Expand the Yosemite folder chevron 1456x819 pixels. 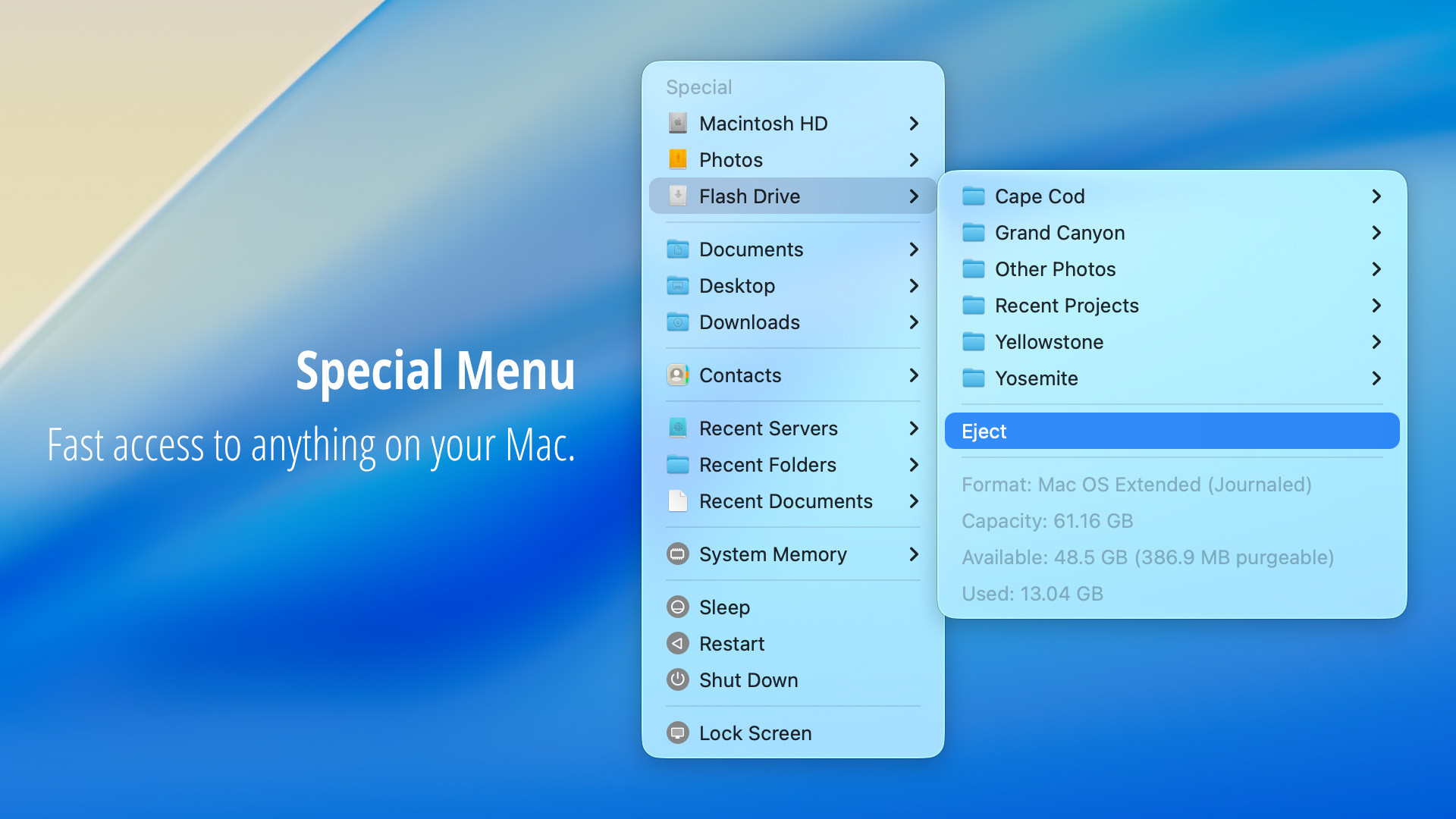(1376, 378)
